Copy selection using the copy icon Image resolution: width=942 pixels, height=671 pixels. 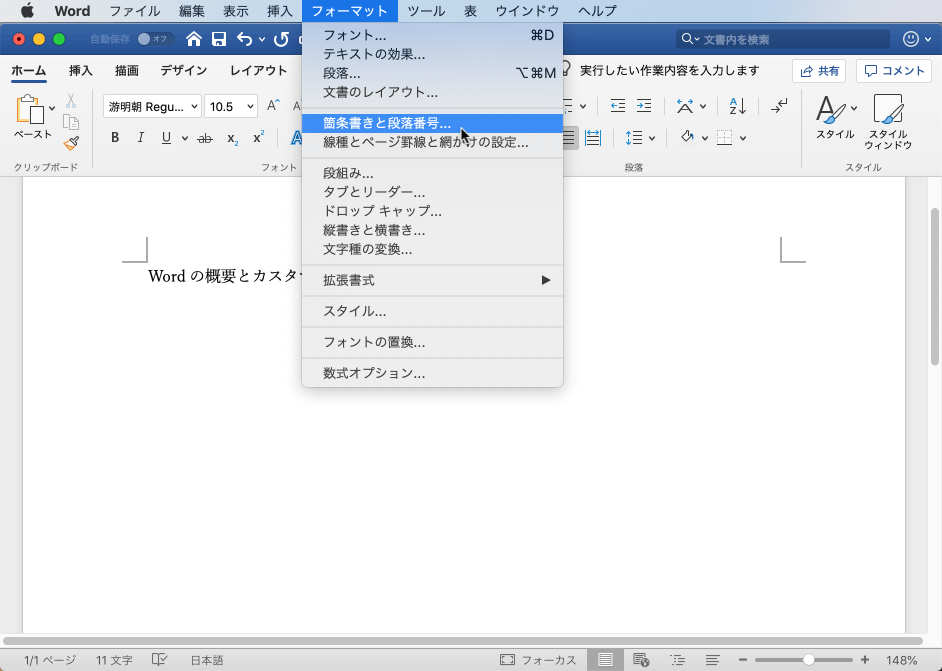click(71, 122)
